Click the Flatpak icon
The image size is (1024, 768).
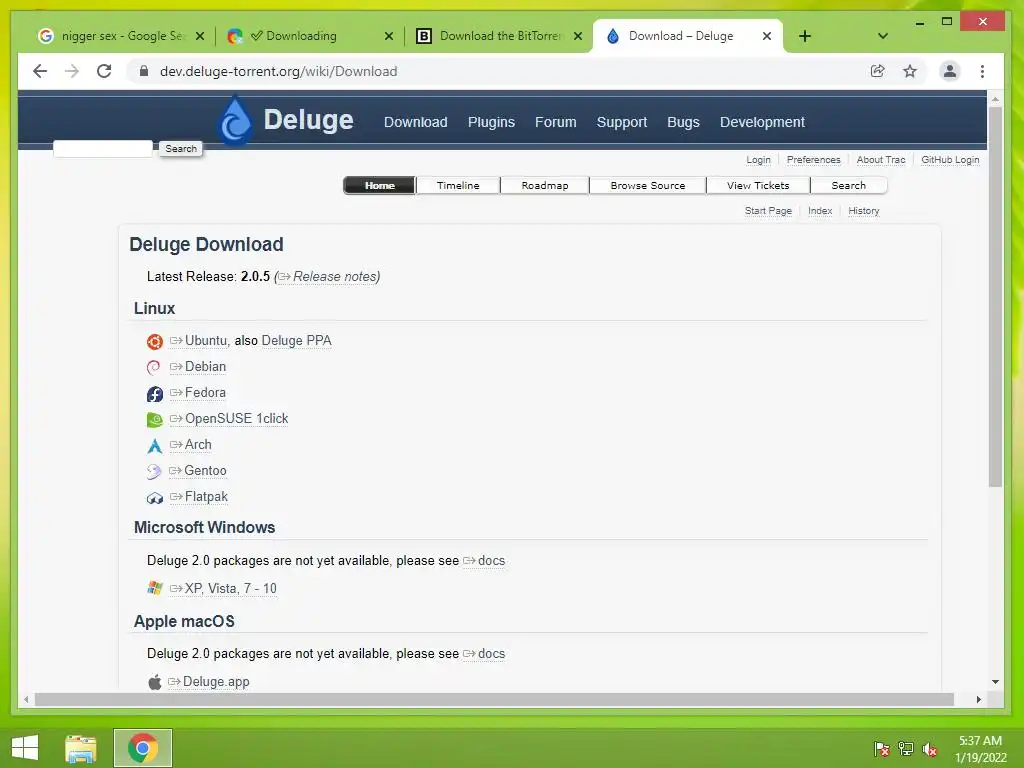click(x=155, y=498)
